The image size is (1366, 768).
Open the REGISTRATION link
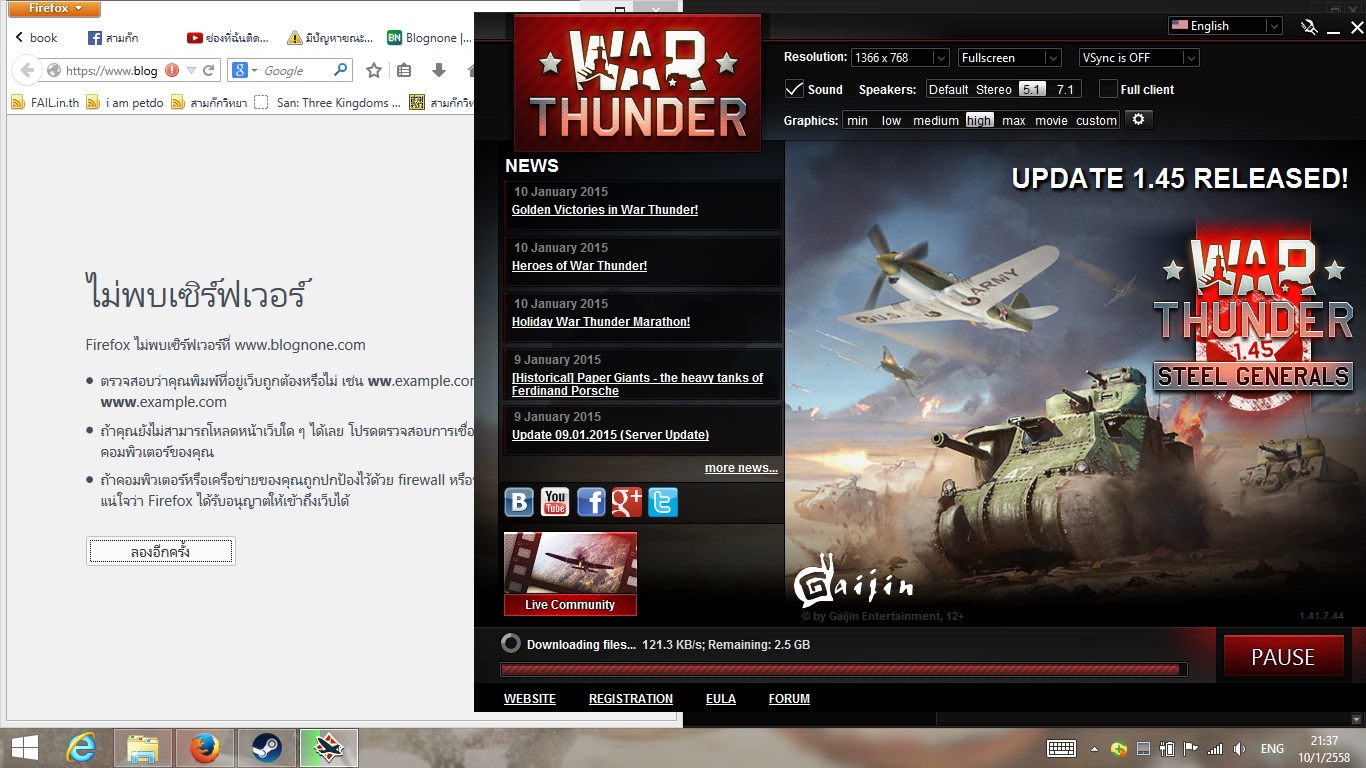(x=631, y=699)
